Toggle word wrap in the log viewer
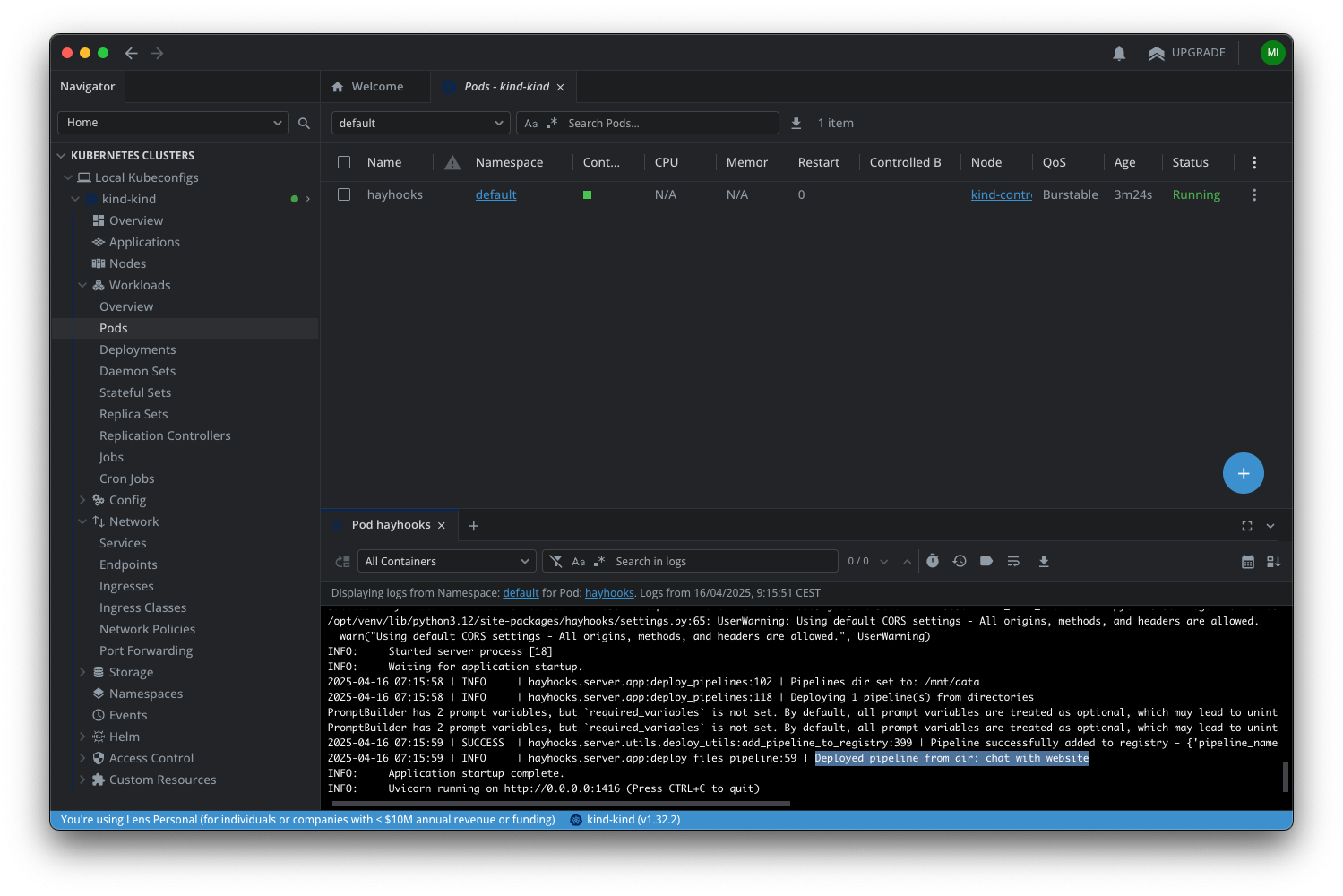The height and width of the screenshot is (896, 1343). click(x=1013, y=560)
